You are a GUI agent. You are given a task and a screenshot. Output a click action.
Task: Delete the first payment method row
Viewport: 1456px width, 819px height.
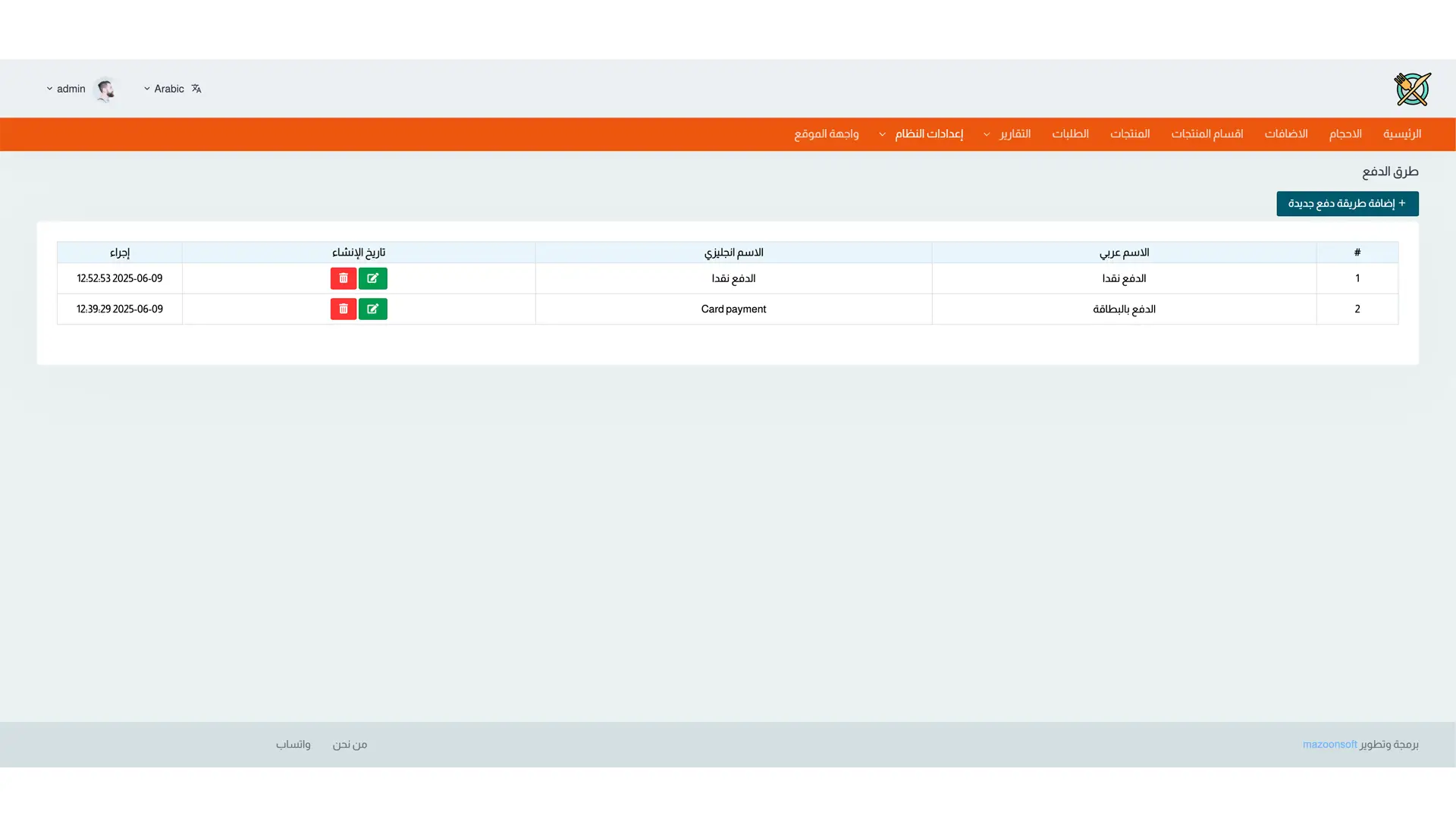pos(343,278)
